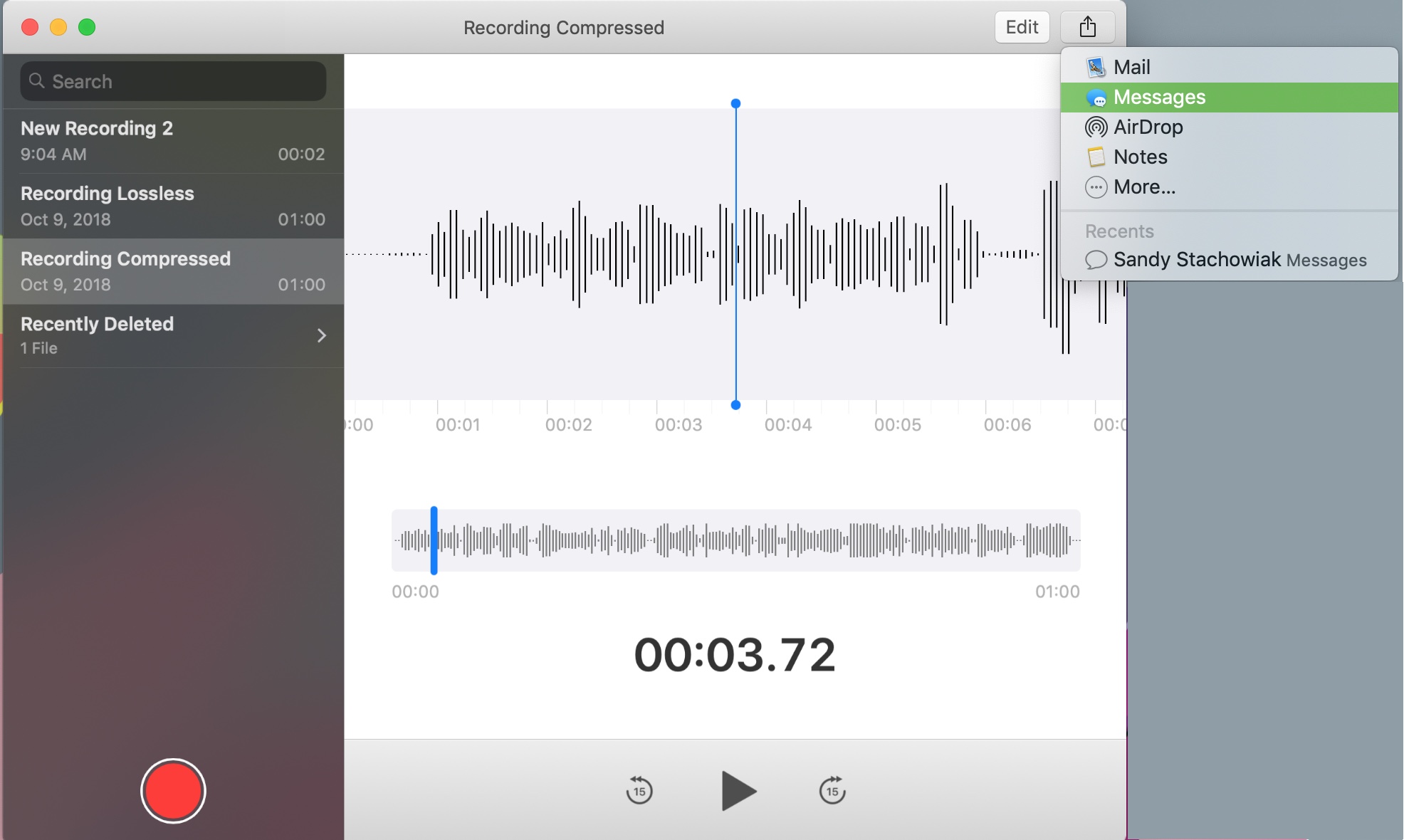1404x840 pixels.
Task: Play the recording
Action: click(738, 791)
